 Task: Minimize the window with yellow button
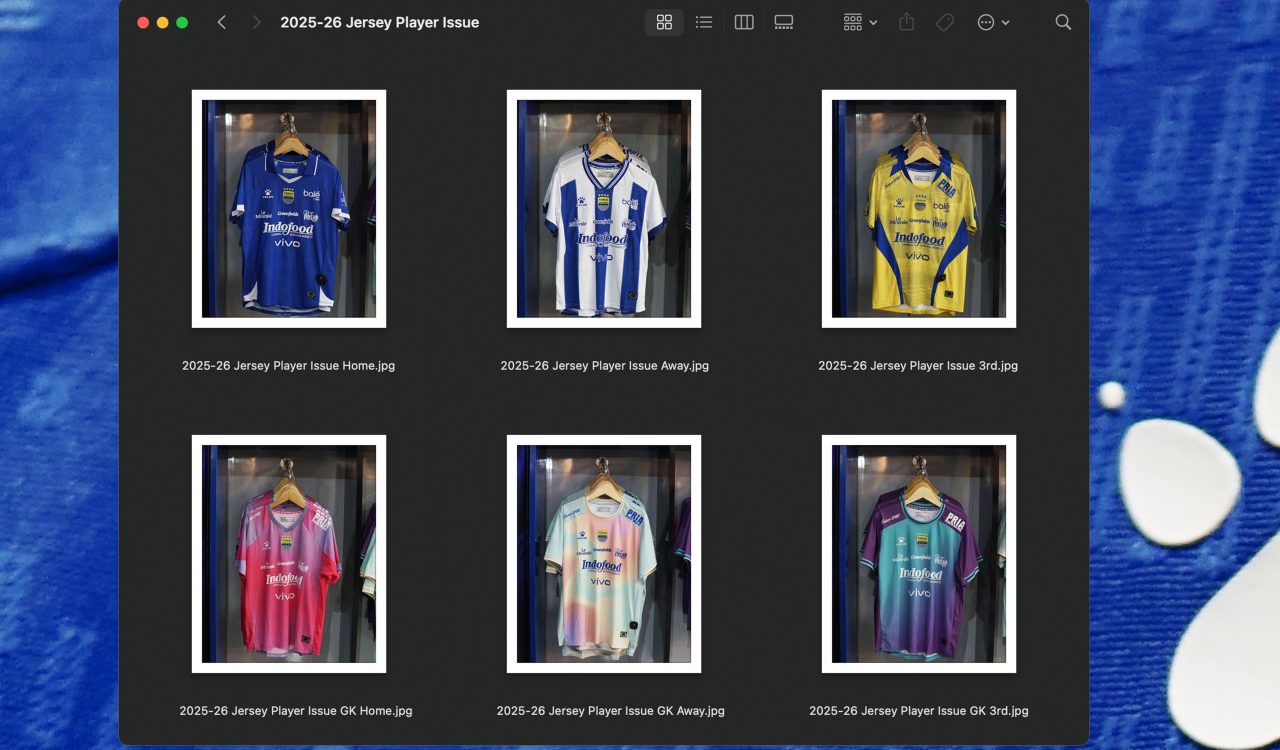[x=162, y=22]
